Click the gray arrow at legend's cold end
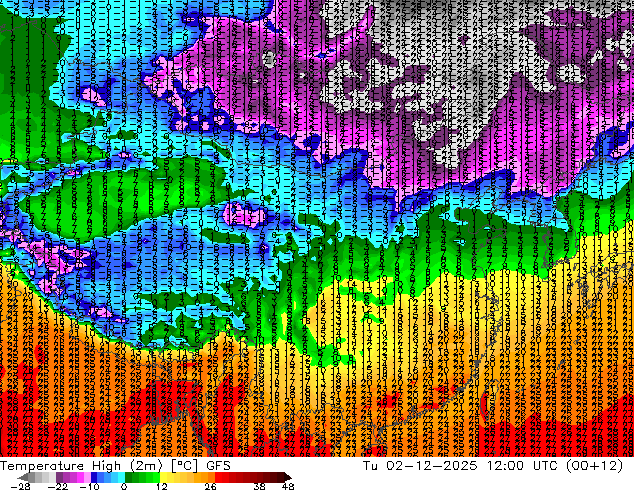This screenshot has width=634, height=490. (x=22, y=477)
